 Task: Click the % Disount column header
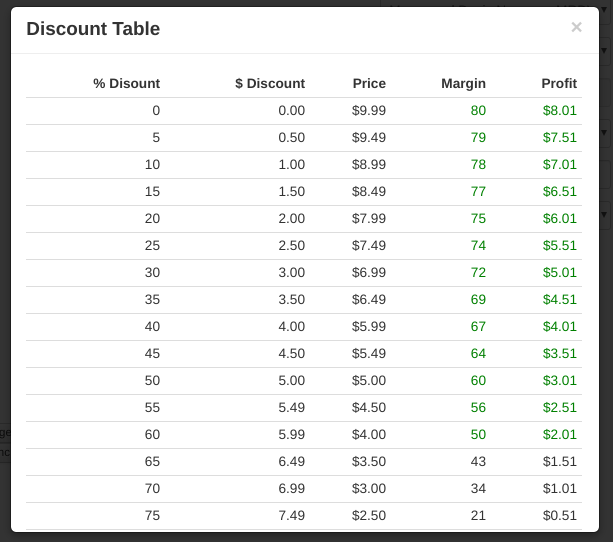coord(127,83)
